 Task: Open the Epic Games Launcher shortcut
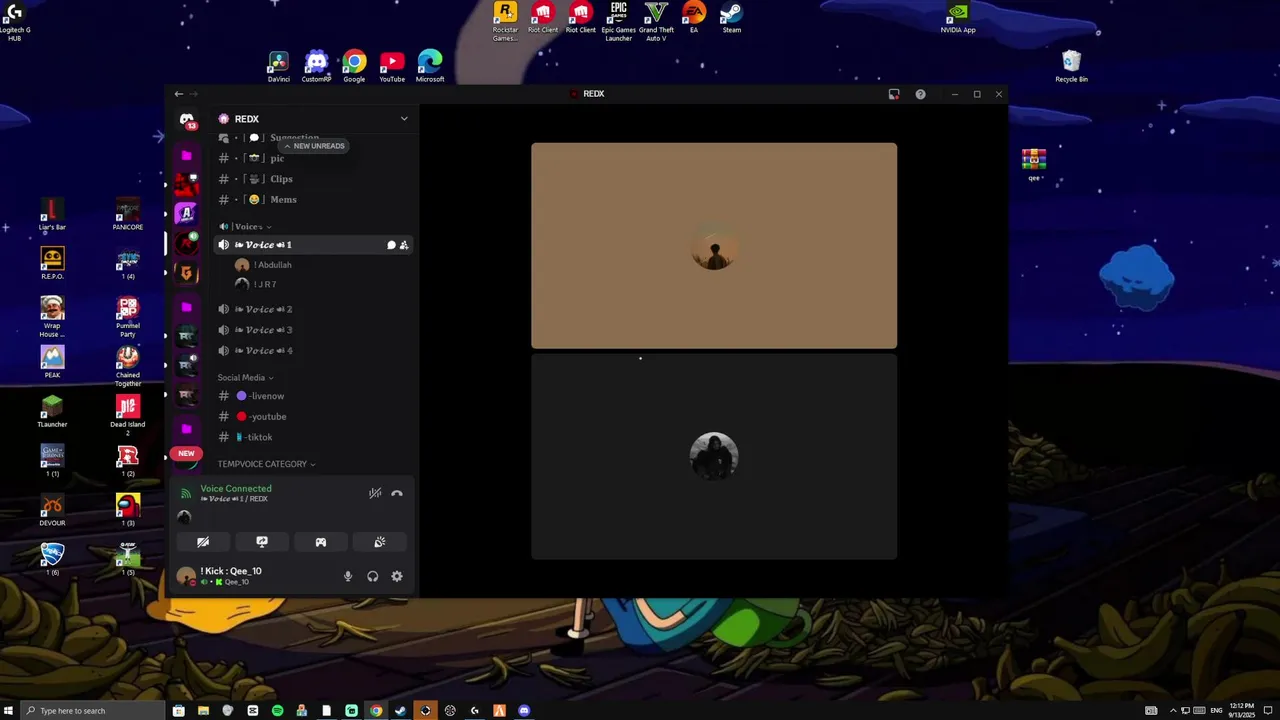point(618,22)
